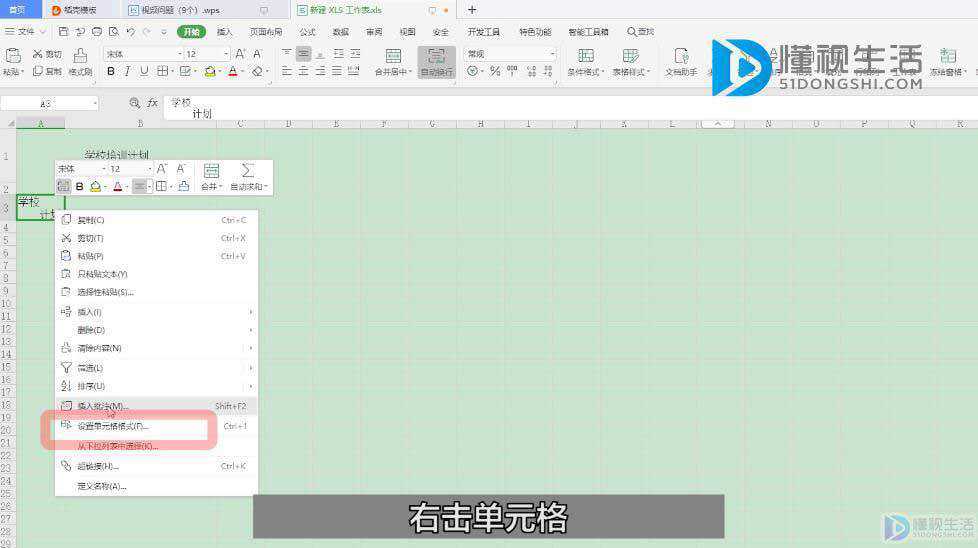
Task: Increase font size with the ribbon A+ icon
Action: [x=240, y=54]
